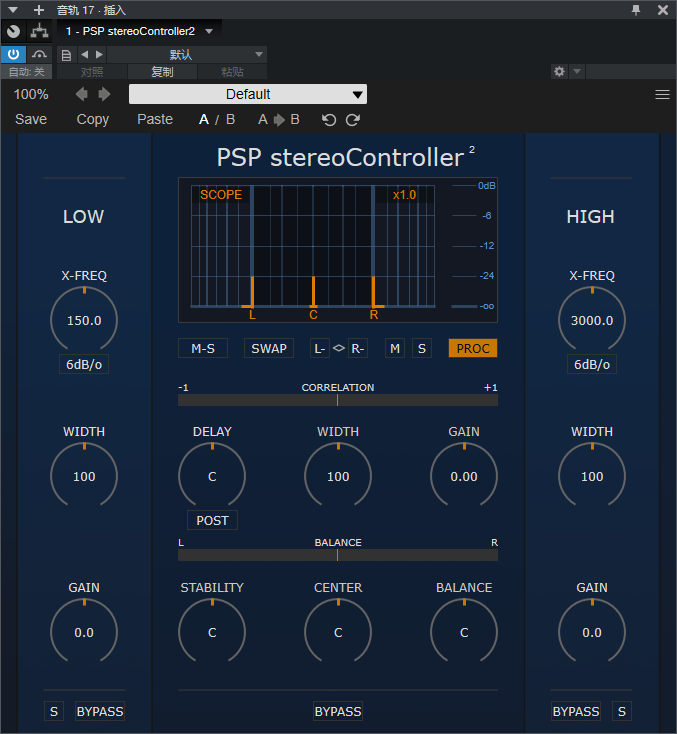Toggle HIGH band solo S button
The image size is (677, 734).
pyautogui.click(x=622, y=712)
